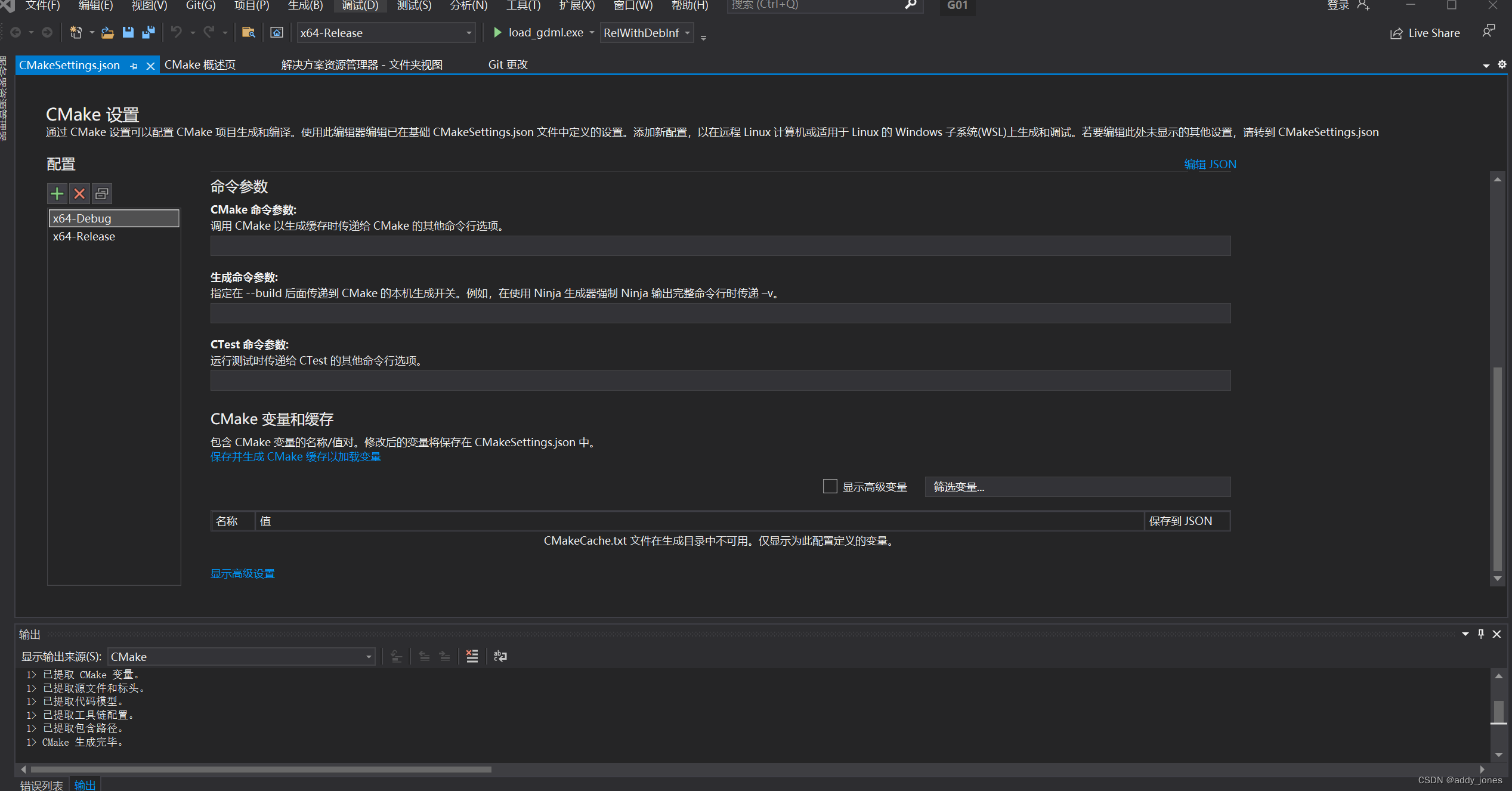Pin the Output panel
1512x791 pixels.
pos(1481,634)
